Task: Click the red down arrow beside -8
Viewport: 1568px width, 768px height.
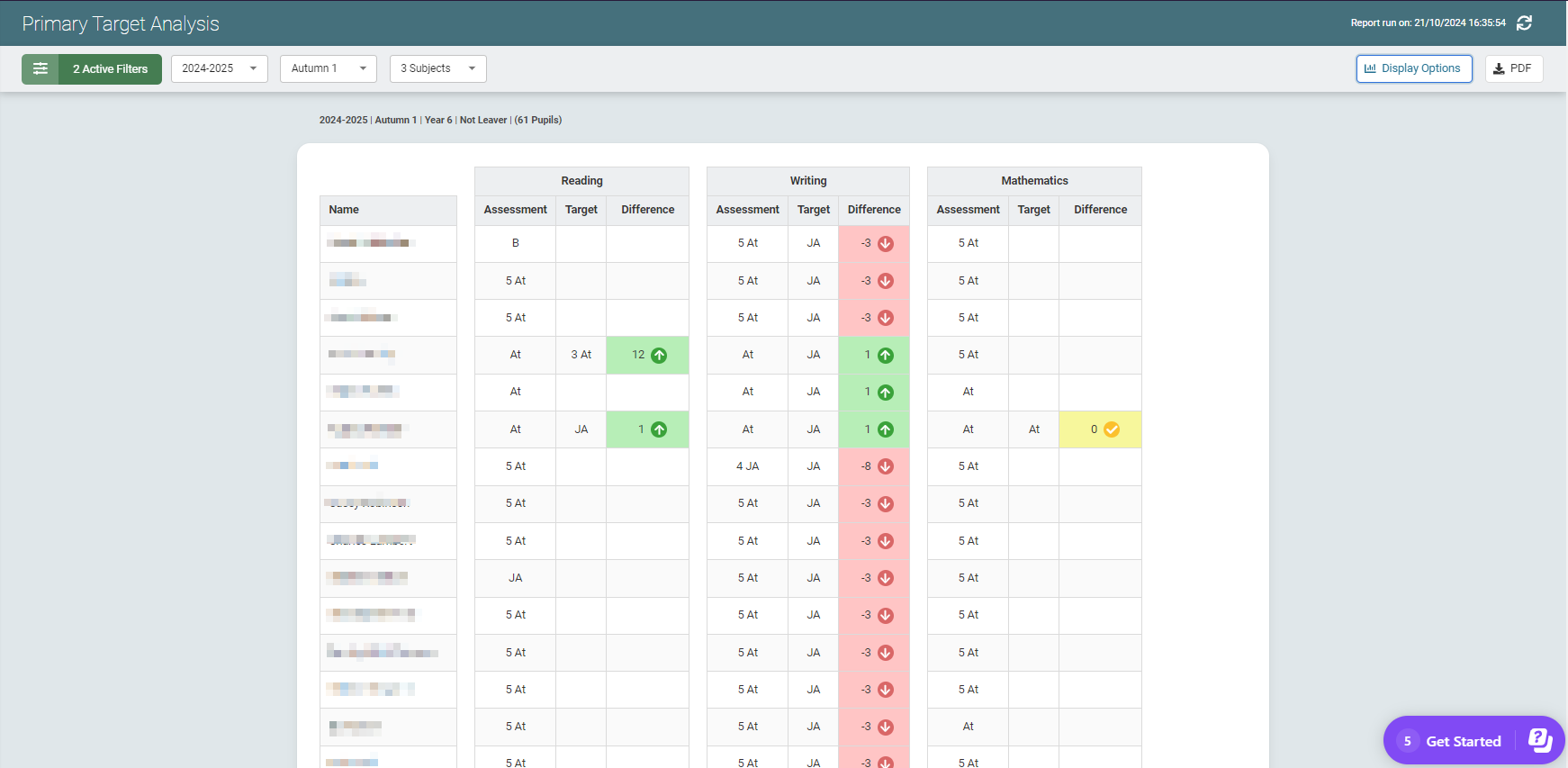Action: [x=886, y=466]
